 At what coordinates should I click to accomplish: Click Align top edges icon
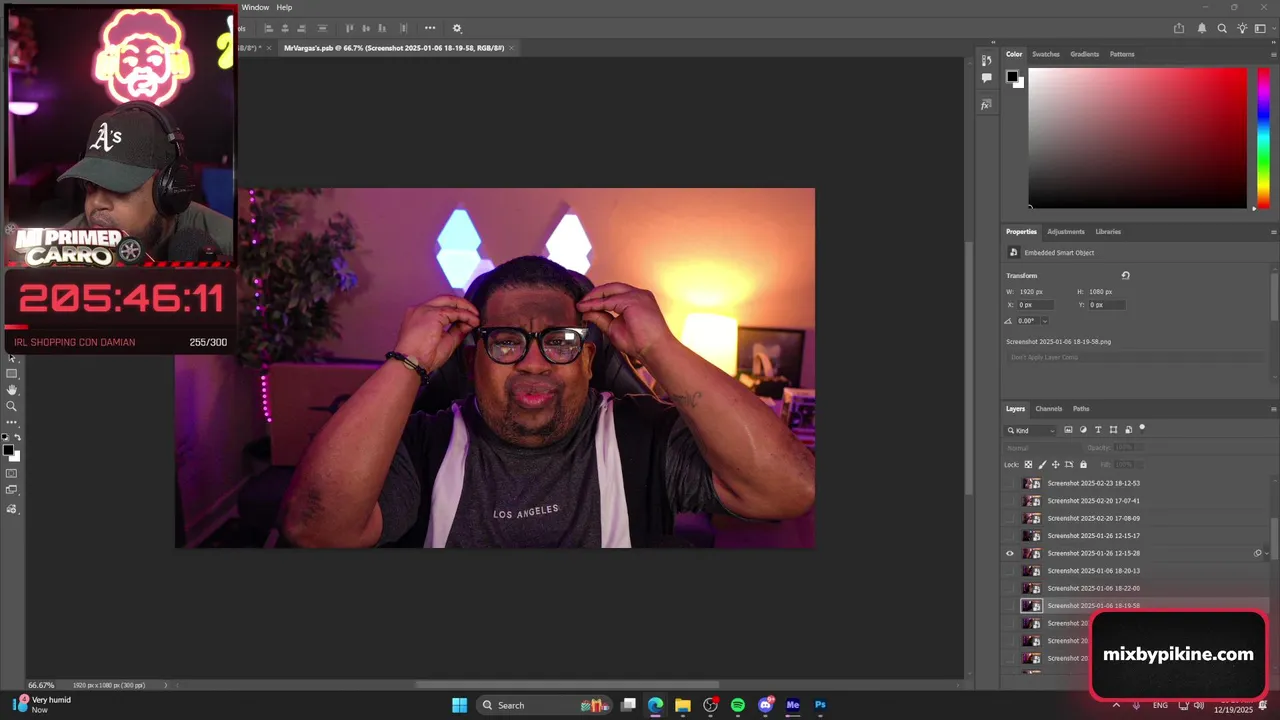click(350, 28)
